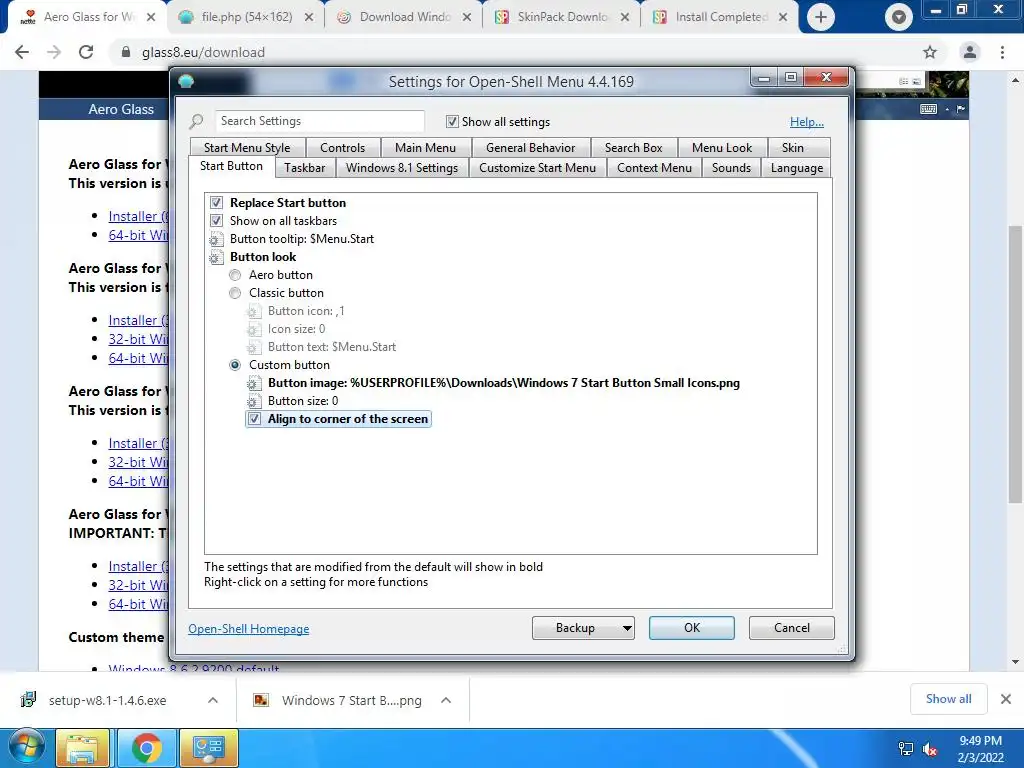Close the downloads bar with the X

(x=1006, y=699)
